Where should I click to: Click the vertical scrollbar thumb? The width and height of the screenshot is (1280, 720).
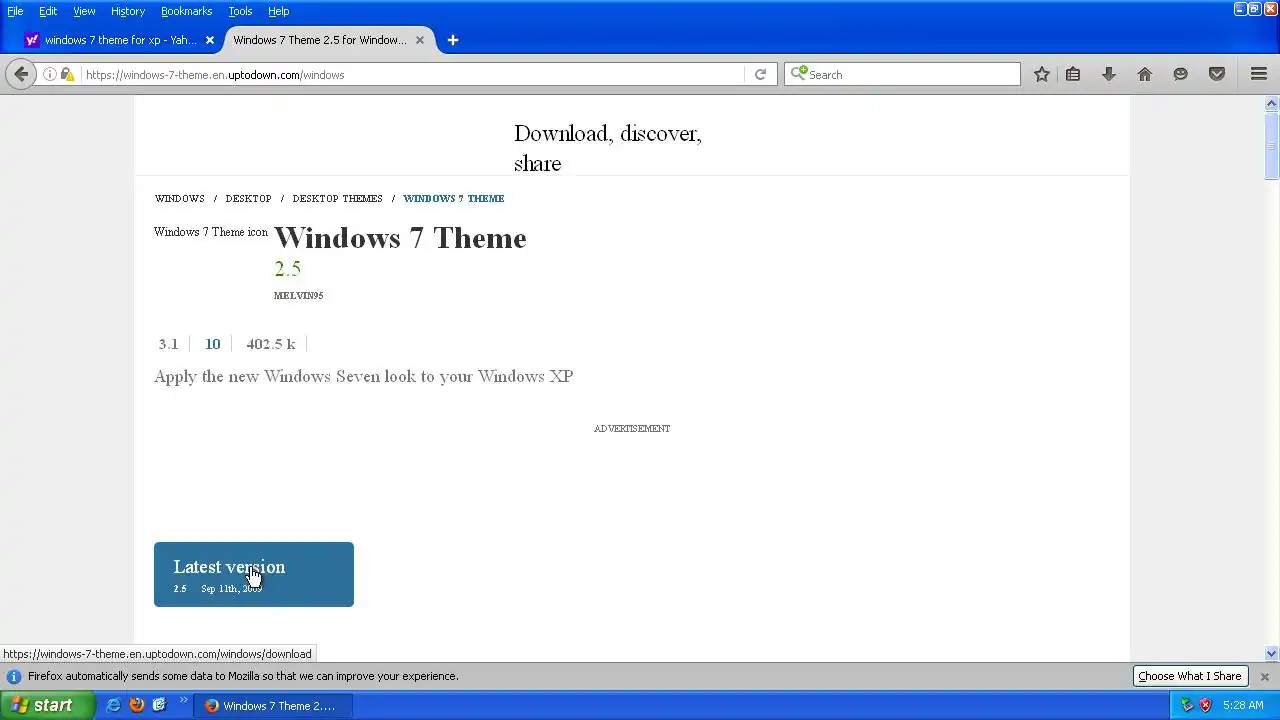1272,146
